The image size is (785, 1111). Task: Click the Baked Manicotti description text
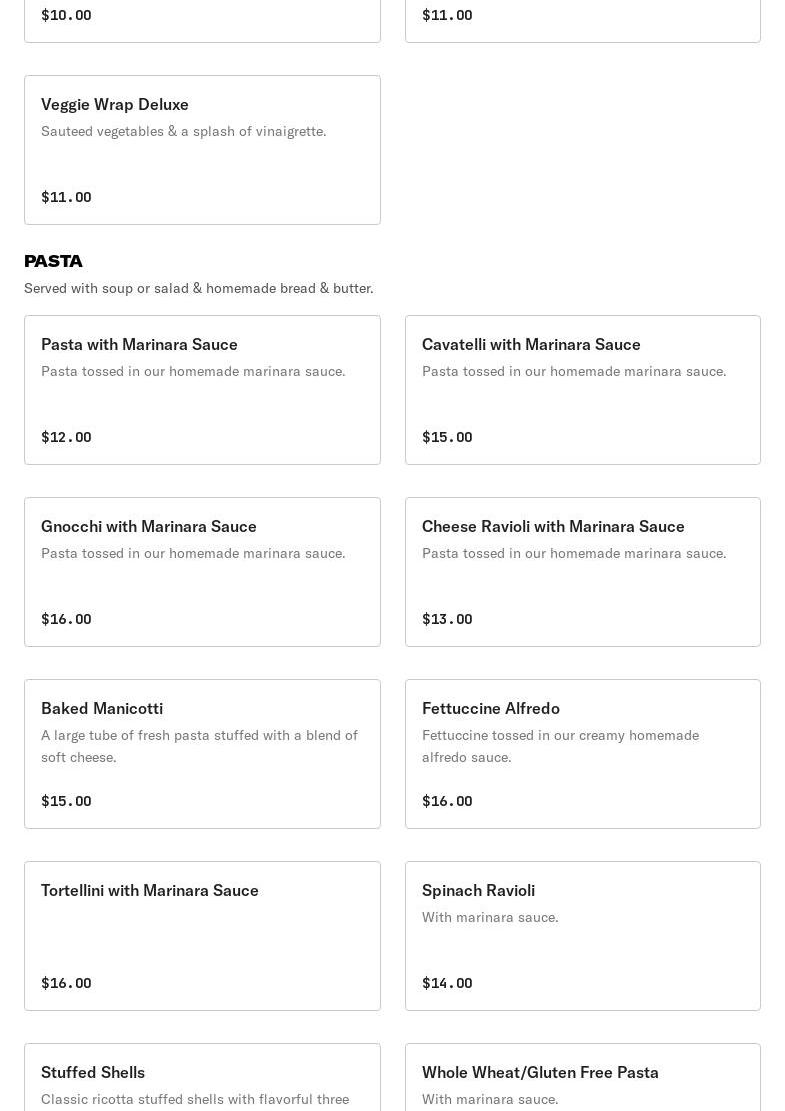click(199, 746)
